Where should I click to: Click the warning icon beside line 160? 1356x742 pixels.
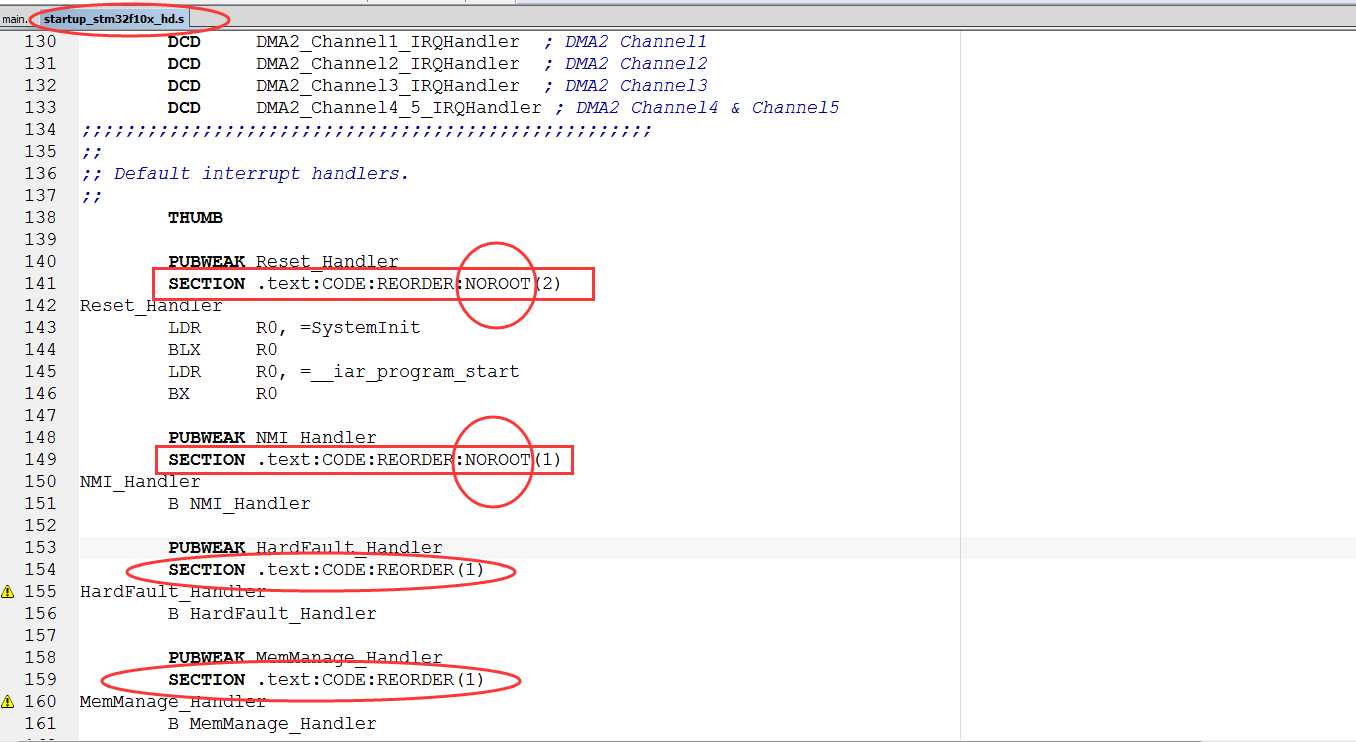[x=8, y=702]
